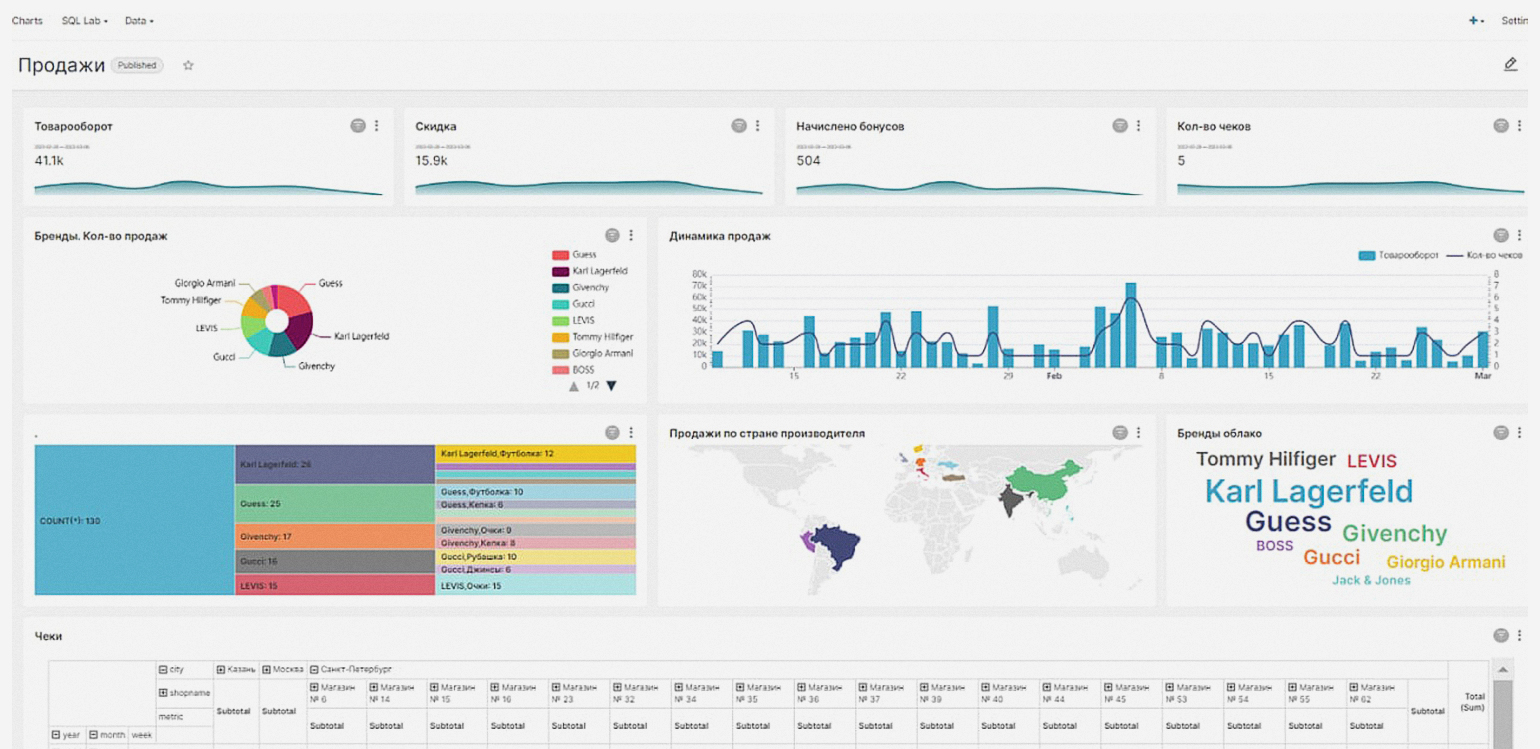Open the SQL Lab dropdown menu
The image size is (1540, 749).
point(84,21)
